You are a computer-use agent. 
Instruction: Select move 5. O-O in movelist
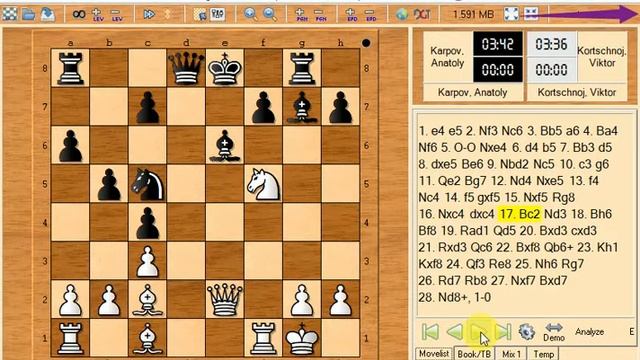coord(458,148)
